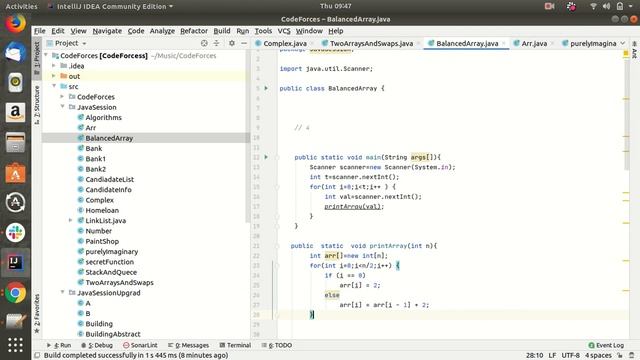Open Project panel settings gear

click(x=232, y=43)
